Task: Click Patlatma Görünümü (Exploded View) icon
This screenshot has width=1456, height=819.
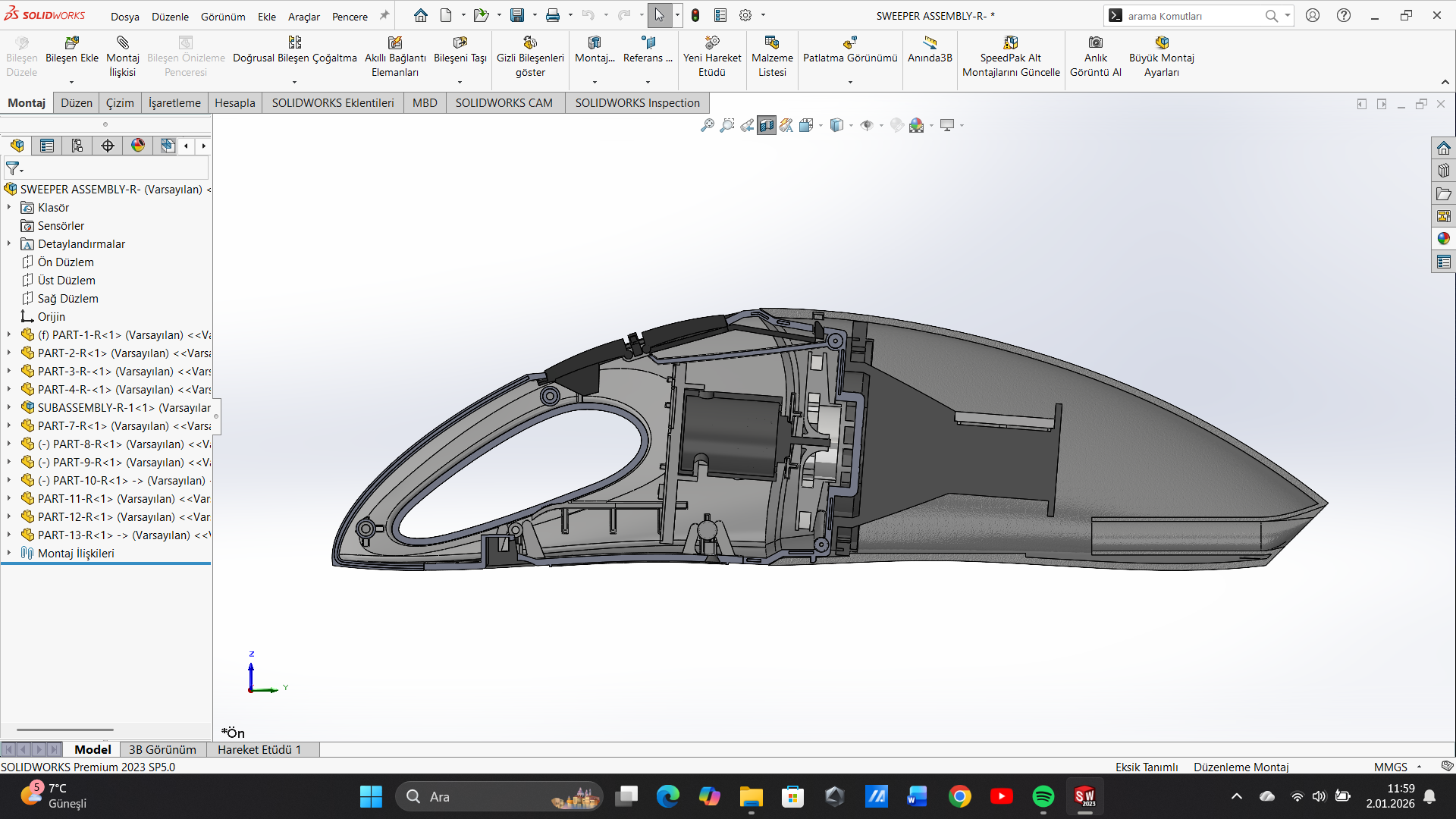Action: coord(850,43)
